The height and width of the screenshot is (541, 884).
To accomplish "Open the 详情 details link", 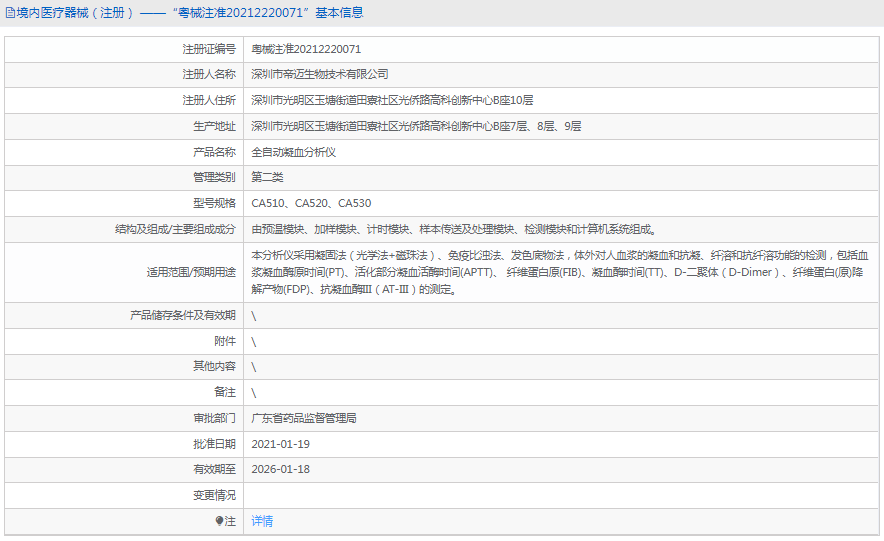I will click(x=262, y=521).
